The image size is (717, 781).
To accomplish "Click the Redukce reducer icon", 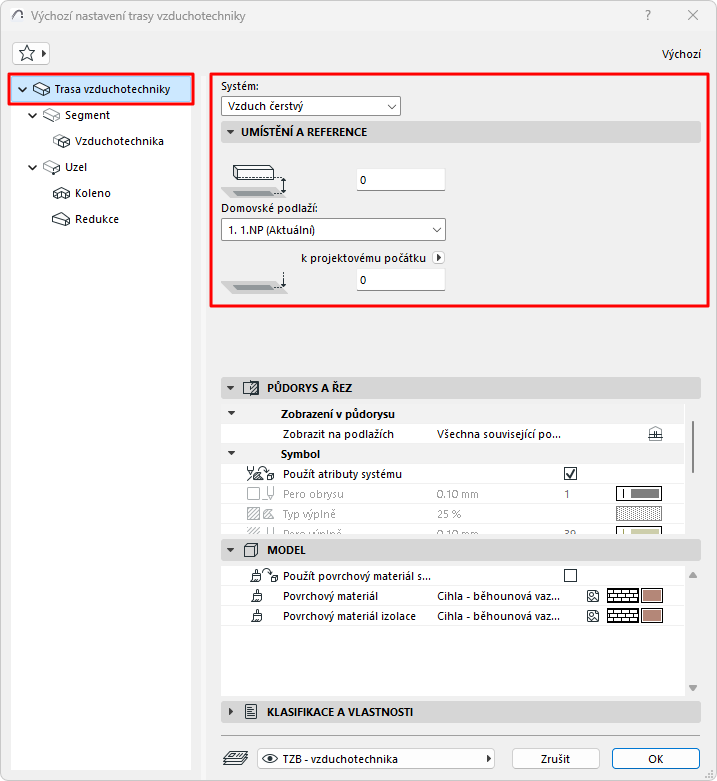I will (x=61, y=219).
